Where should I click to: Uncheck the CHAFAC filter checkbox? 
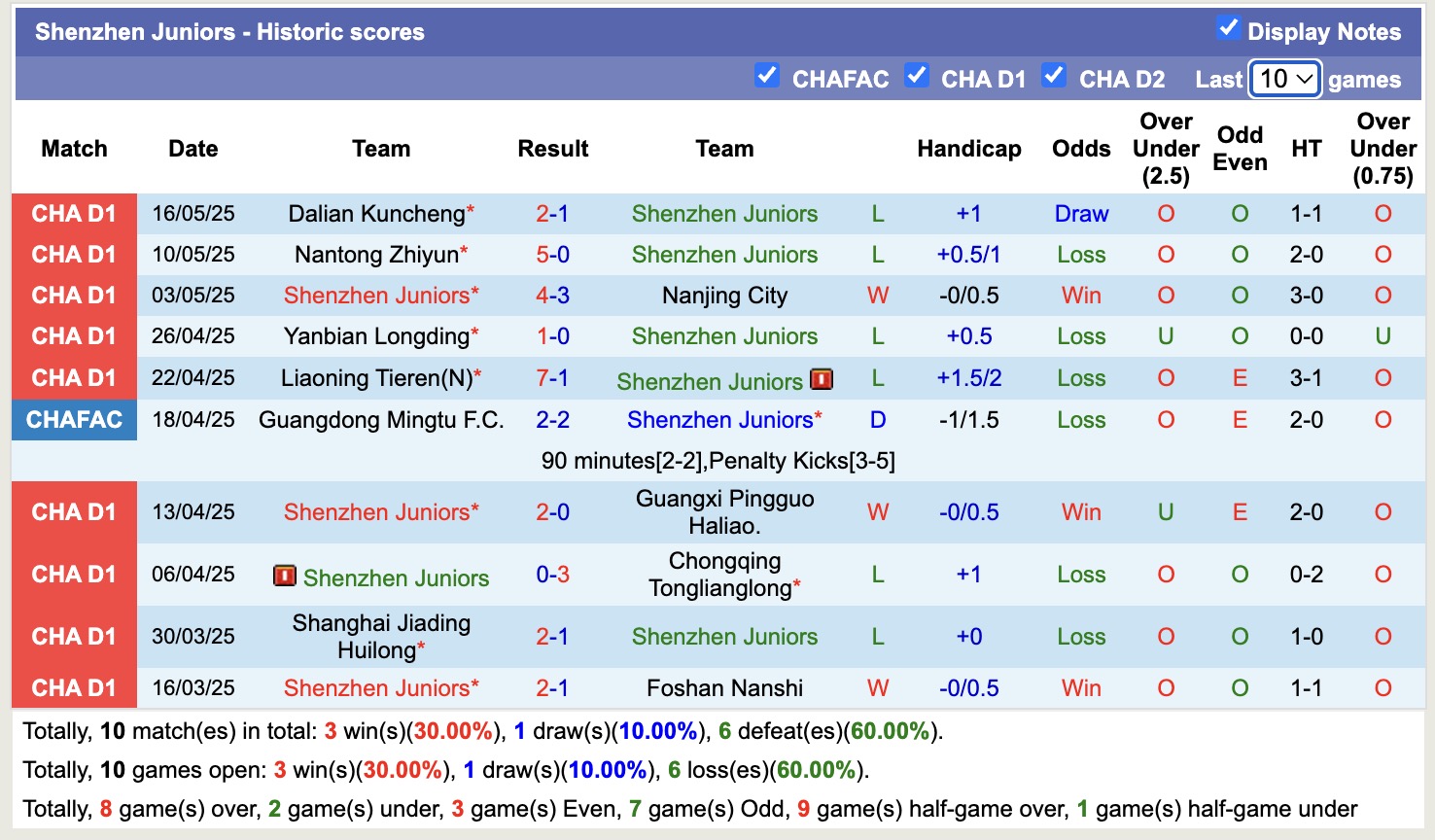(x=767, y=75)
